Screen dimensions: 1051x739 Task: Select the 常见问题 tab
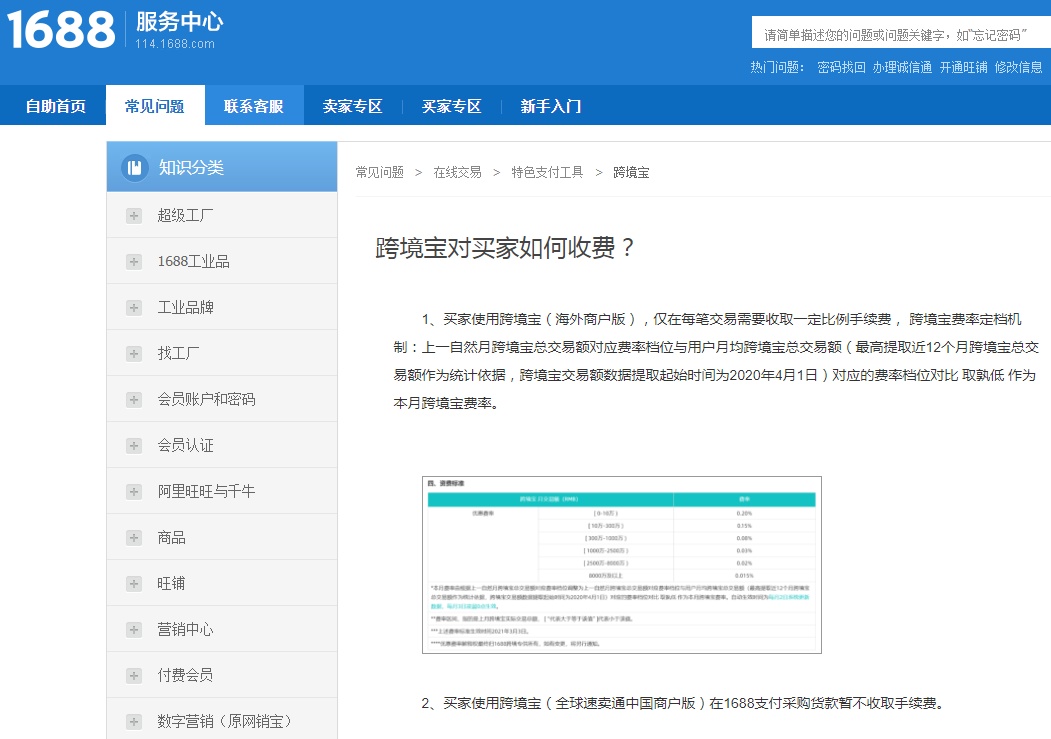[x=155, y=106]
